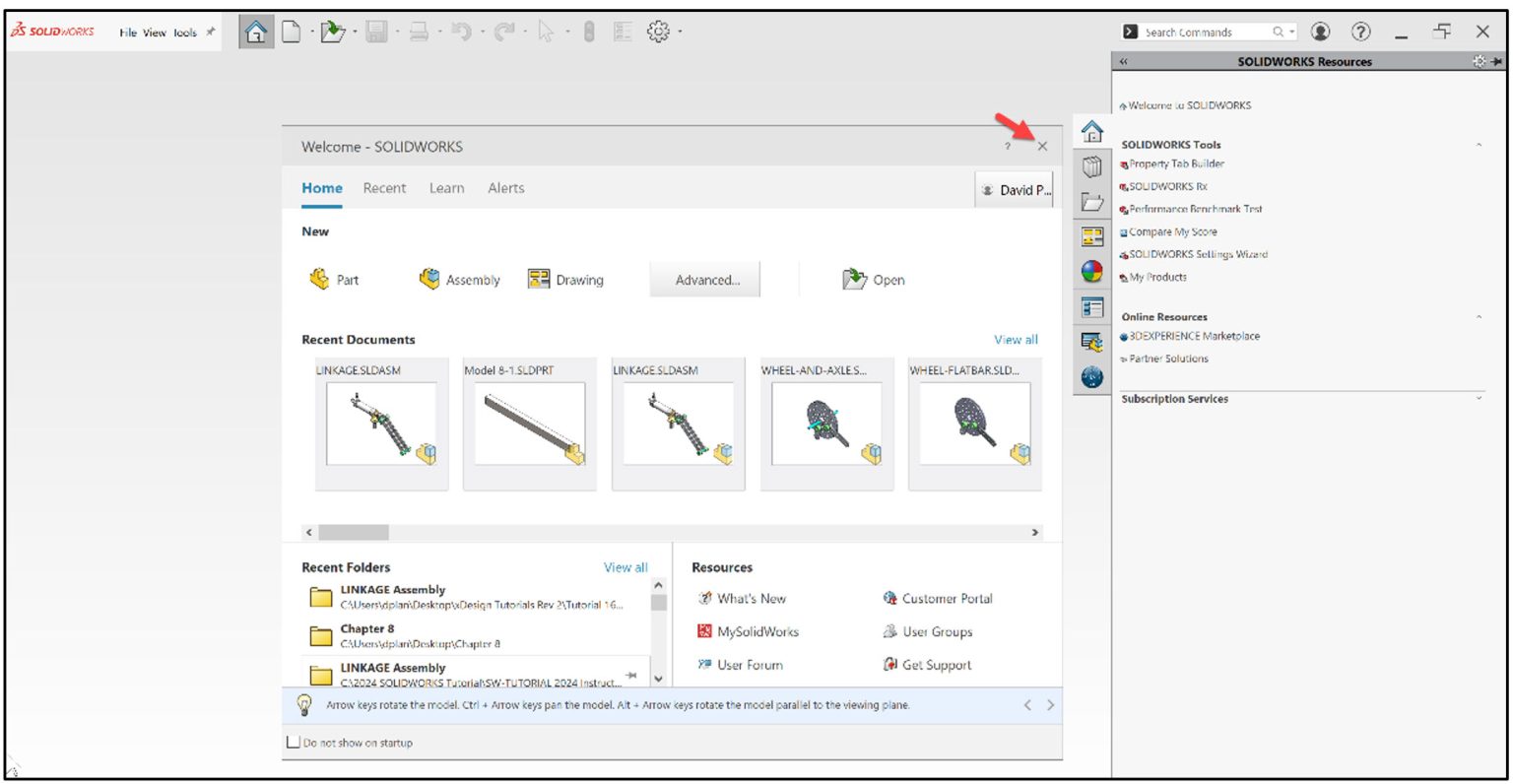The width and height of the screenshot is (1513, 784).
Task: Check the Do not show on startup box
Action: pyautogui.click(x=292, y=742)
